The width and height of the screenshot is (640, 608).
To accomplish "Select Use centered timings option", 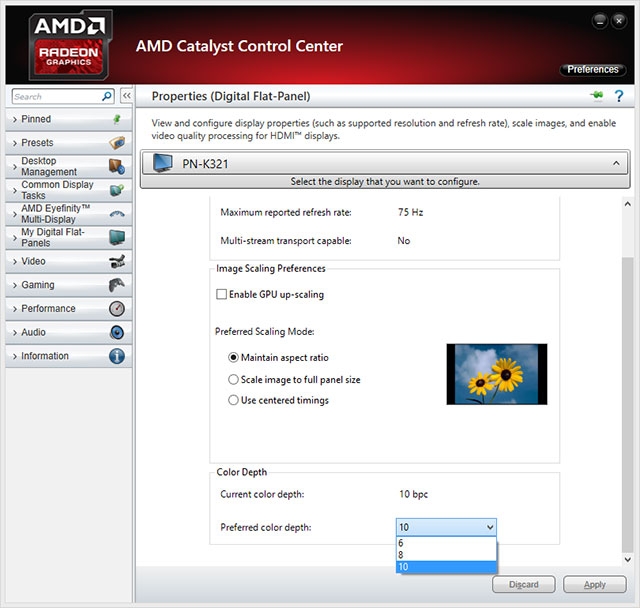I will tap(233, 400).
